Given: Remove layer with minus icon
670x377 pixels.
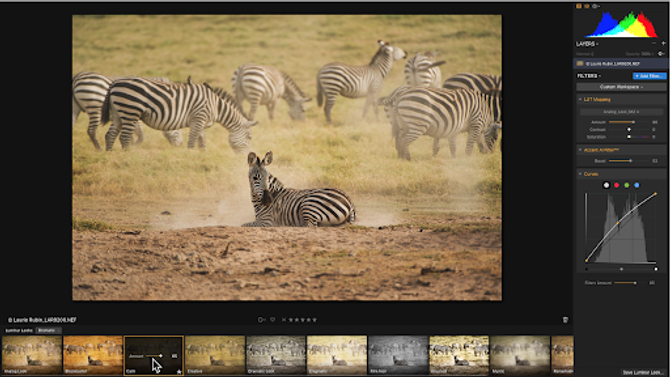Looking at the screenshot, I should [x=654, y=43].
